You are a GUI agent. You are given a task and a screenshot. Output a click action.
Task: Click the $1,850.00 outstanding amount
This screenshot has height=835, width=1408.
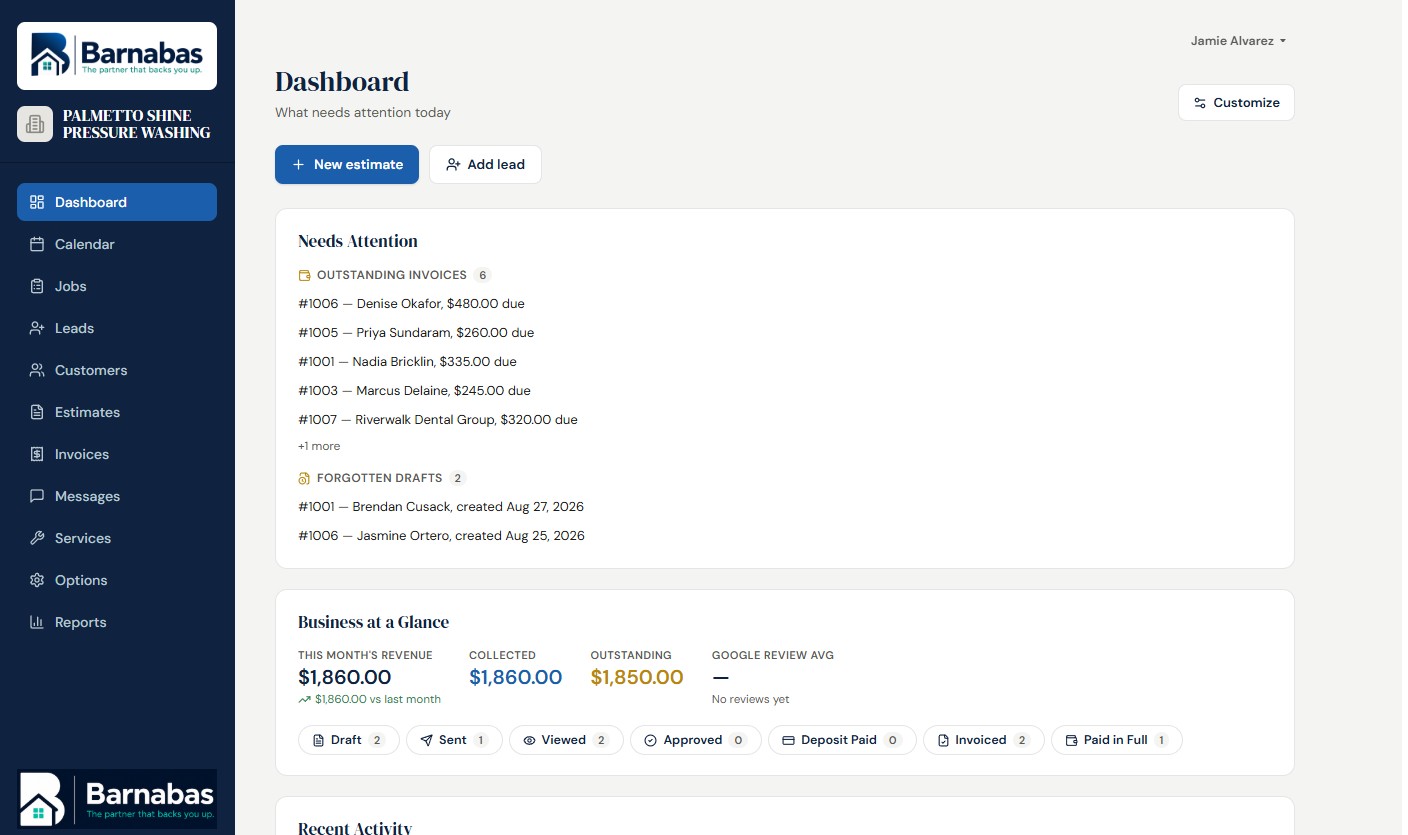coord(637,677)
